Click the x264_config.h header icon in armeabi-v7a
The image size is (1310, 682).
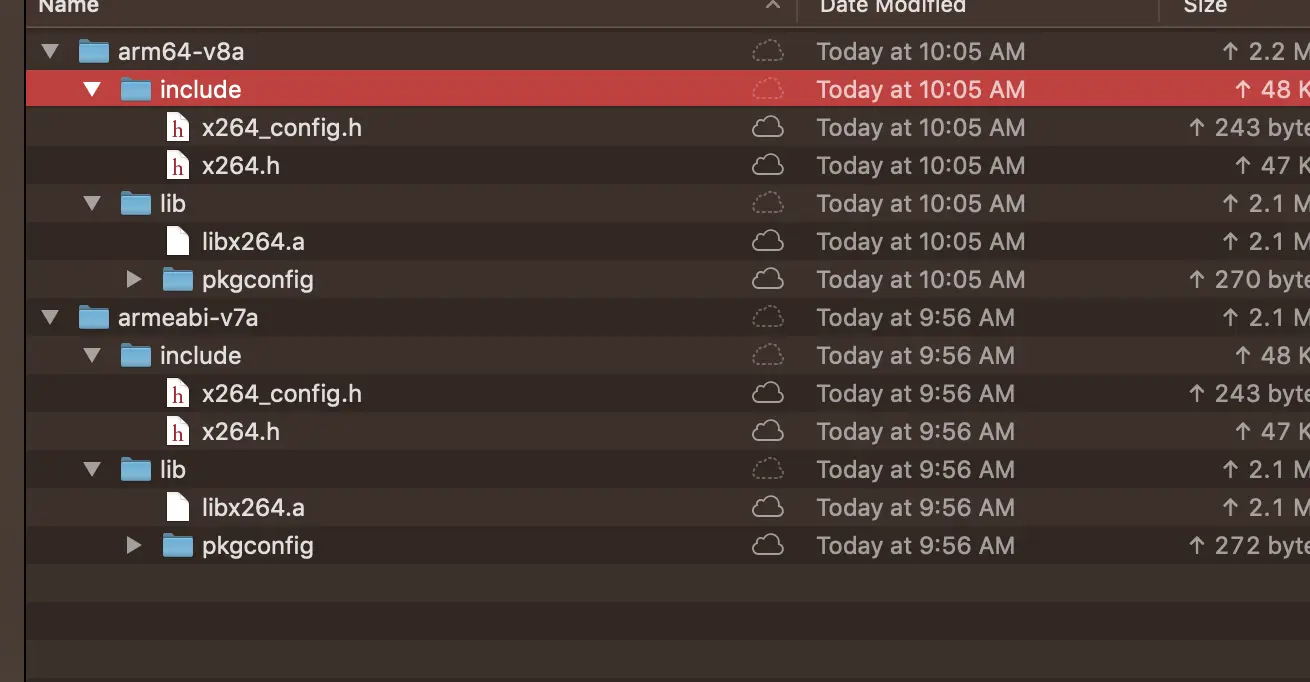(178, 393)
